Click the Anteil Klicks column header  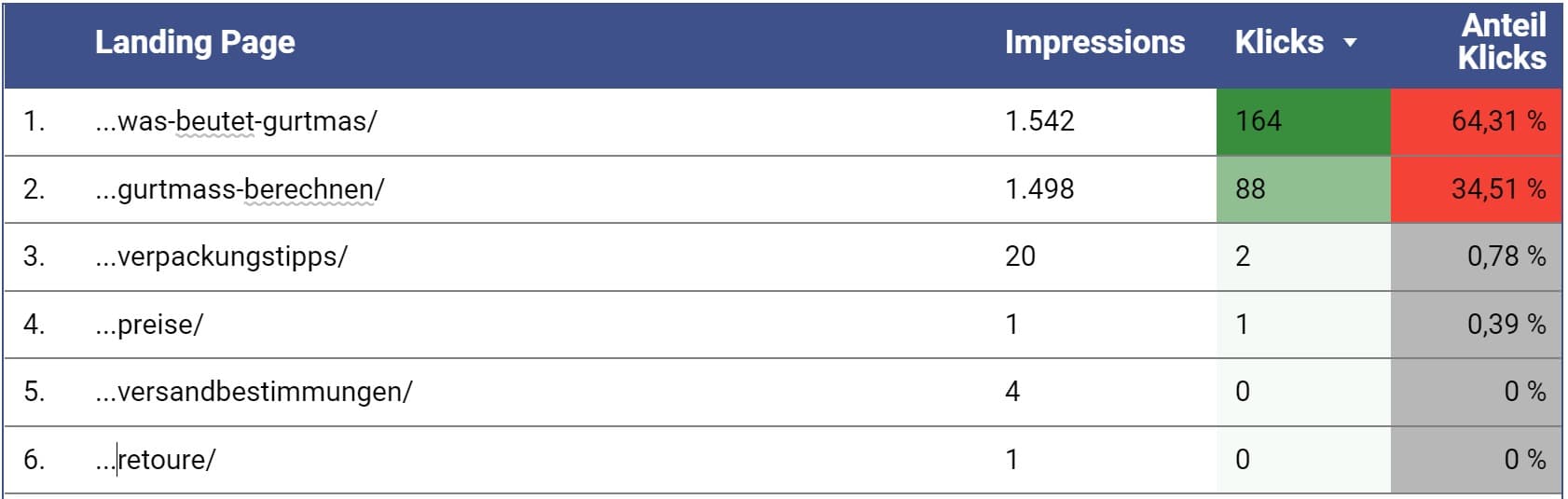[x=1502, y=42]
